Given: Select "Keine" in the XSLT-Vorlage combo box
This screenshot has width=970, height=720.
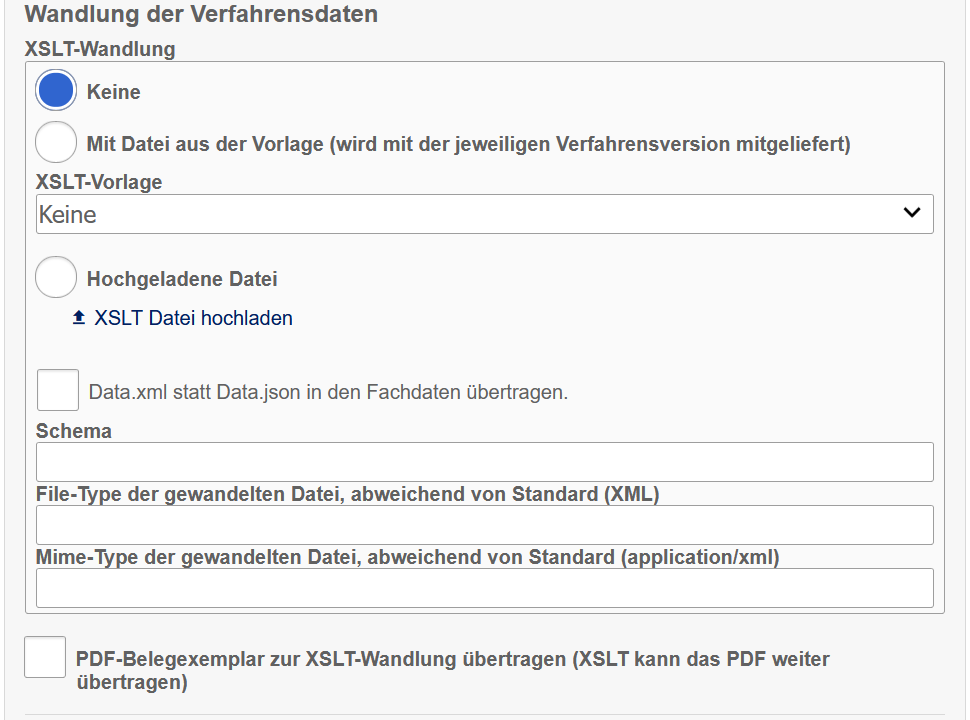Looking at the screenshot, I should 484,213.
